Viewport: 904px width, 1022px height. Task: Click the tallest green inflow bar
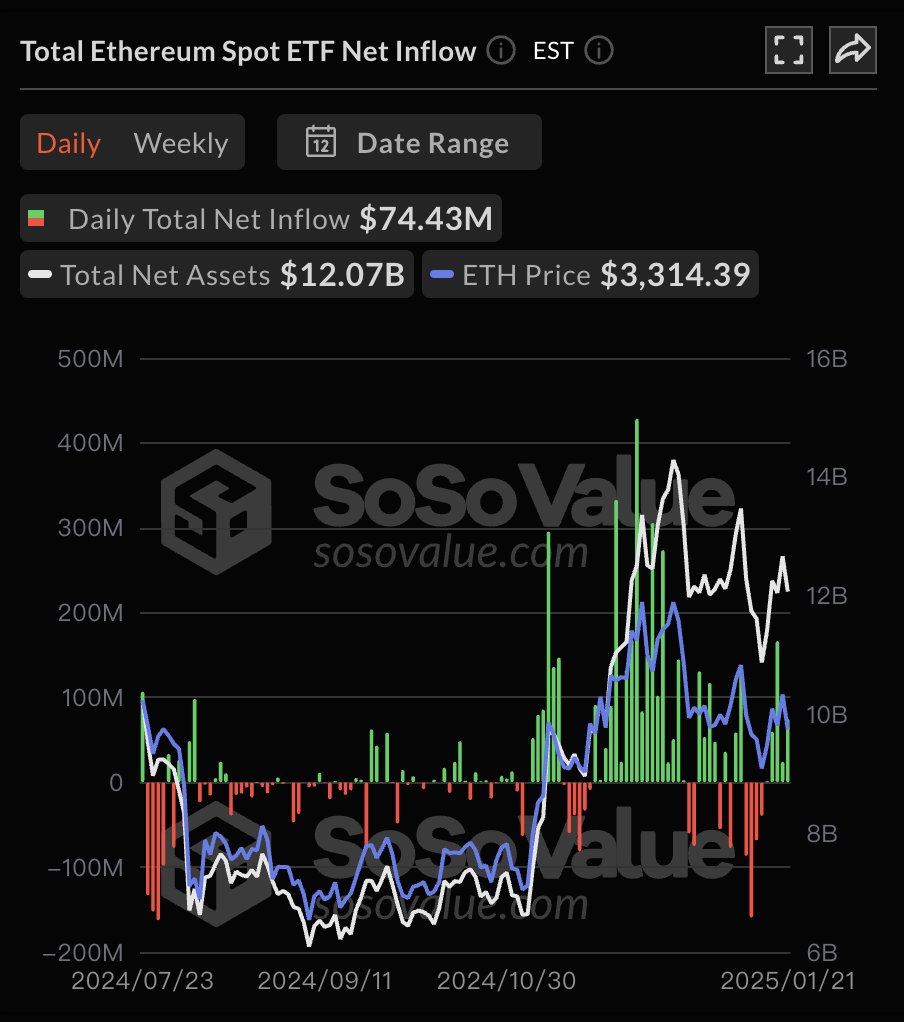[x=637, y=600]
